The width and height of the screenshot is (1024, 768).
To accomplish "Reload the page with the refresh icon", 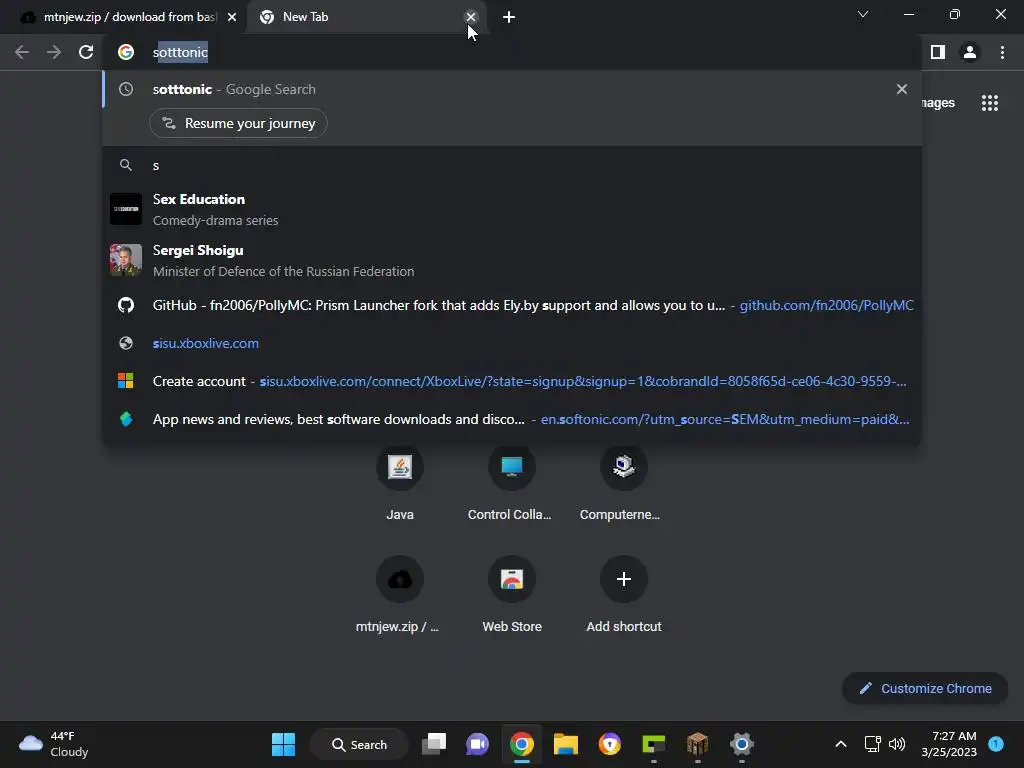I will 86,52.
